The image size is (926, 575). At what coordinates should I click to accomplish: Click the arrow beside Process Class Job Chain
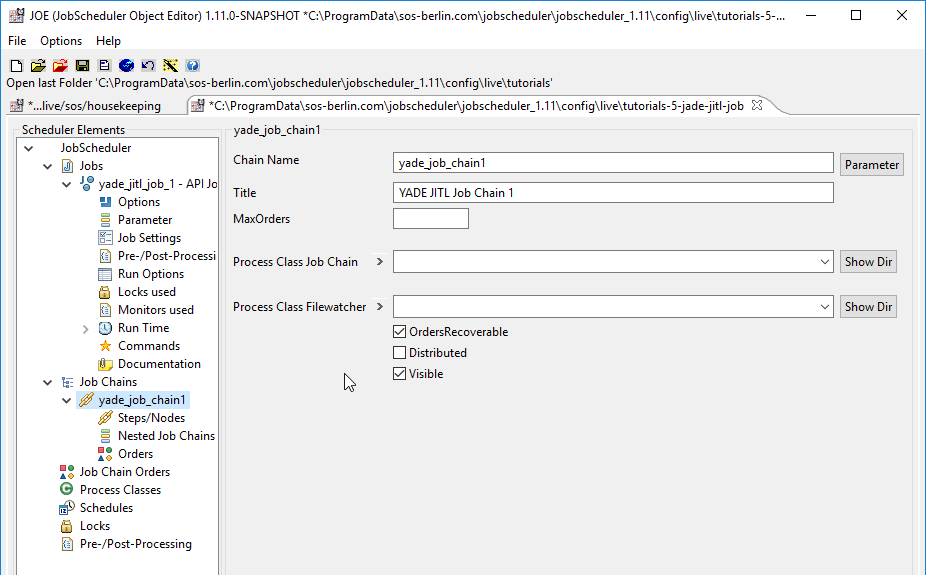click(x=380, y=262)
